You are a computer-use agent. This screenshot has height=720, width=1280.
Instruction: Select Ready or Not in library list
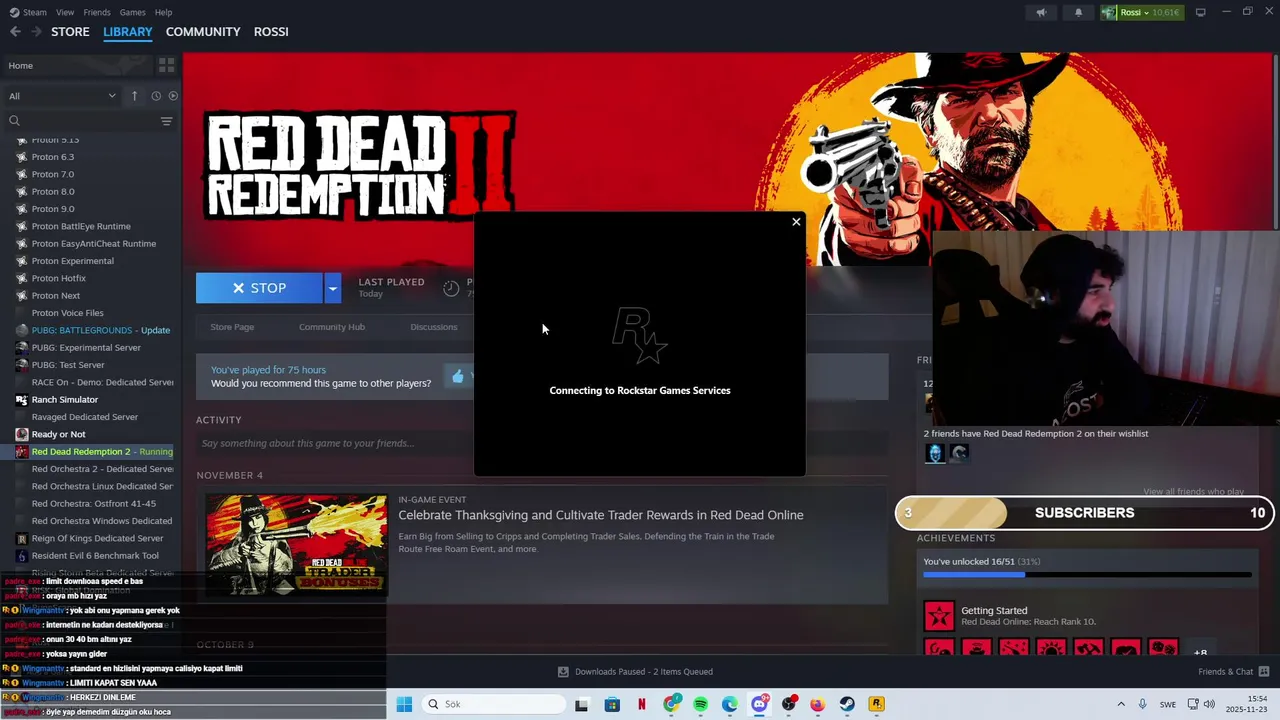58,435
